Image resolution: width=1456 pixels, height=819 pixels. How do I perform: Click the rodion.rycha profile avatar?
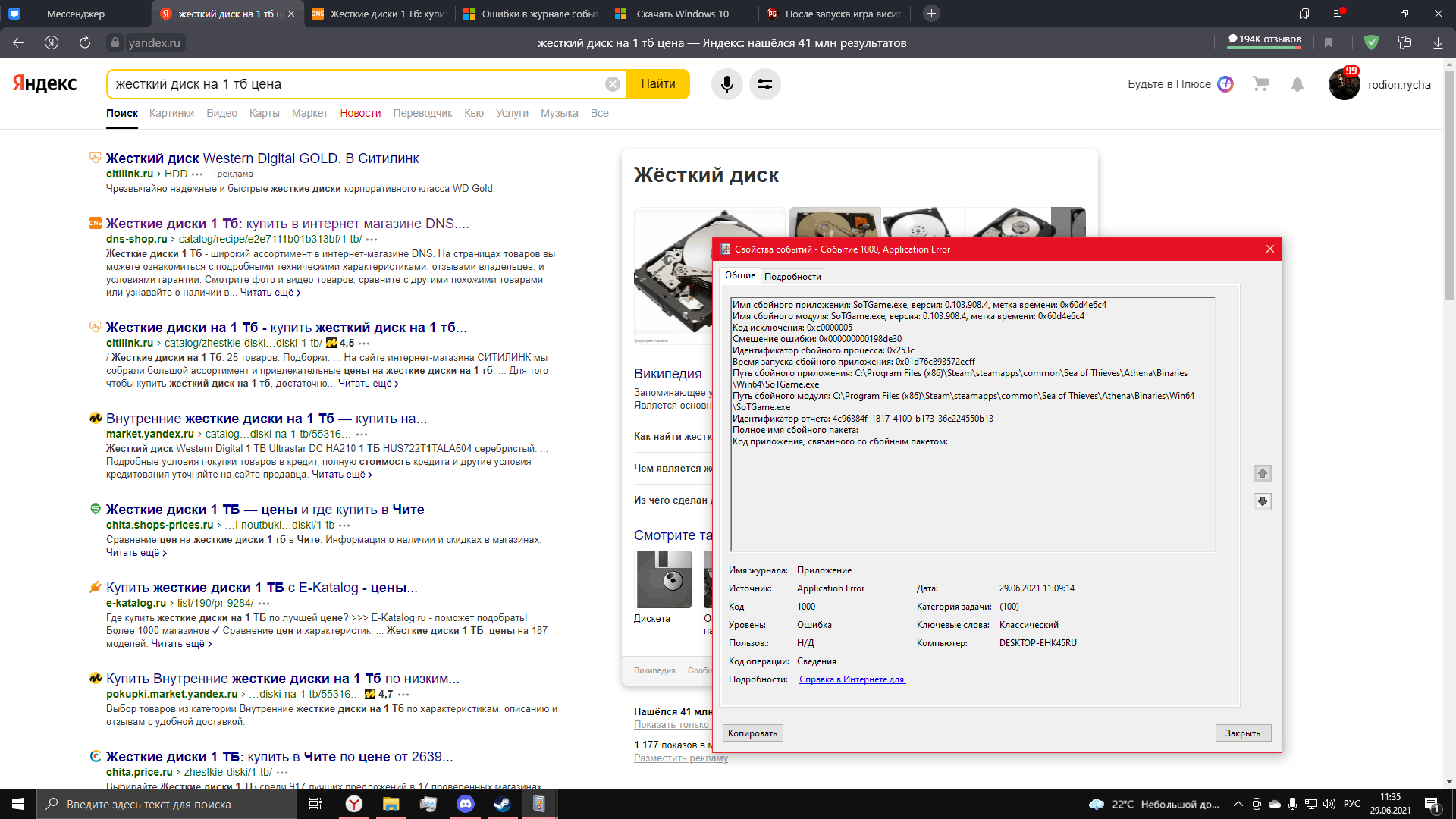point(1344,84)
